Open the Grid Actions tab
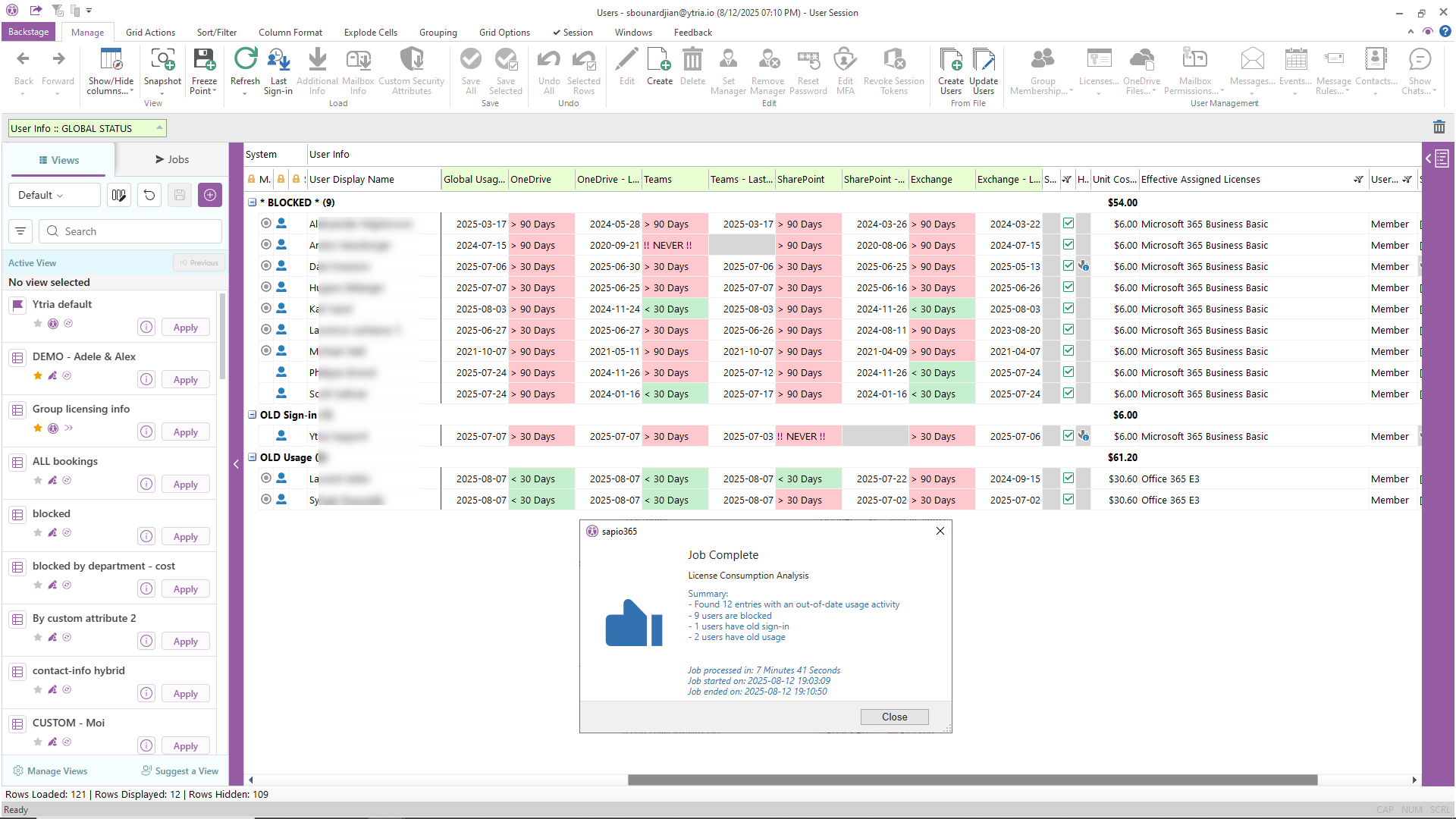The width and height of the screenshot is (1456, 819). (150, 33)
